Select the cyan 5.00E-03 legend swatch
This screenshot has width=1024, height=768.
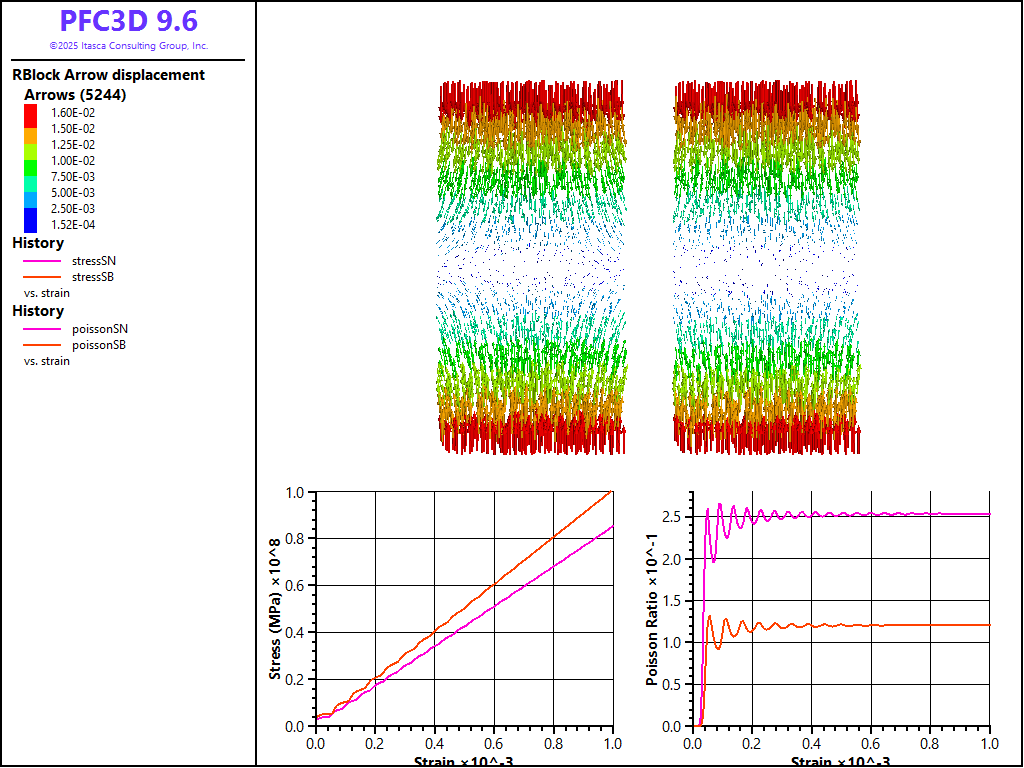click(x=30, y=193)
